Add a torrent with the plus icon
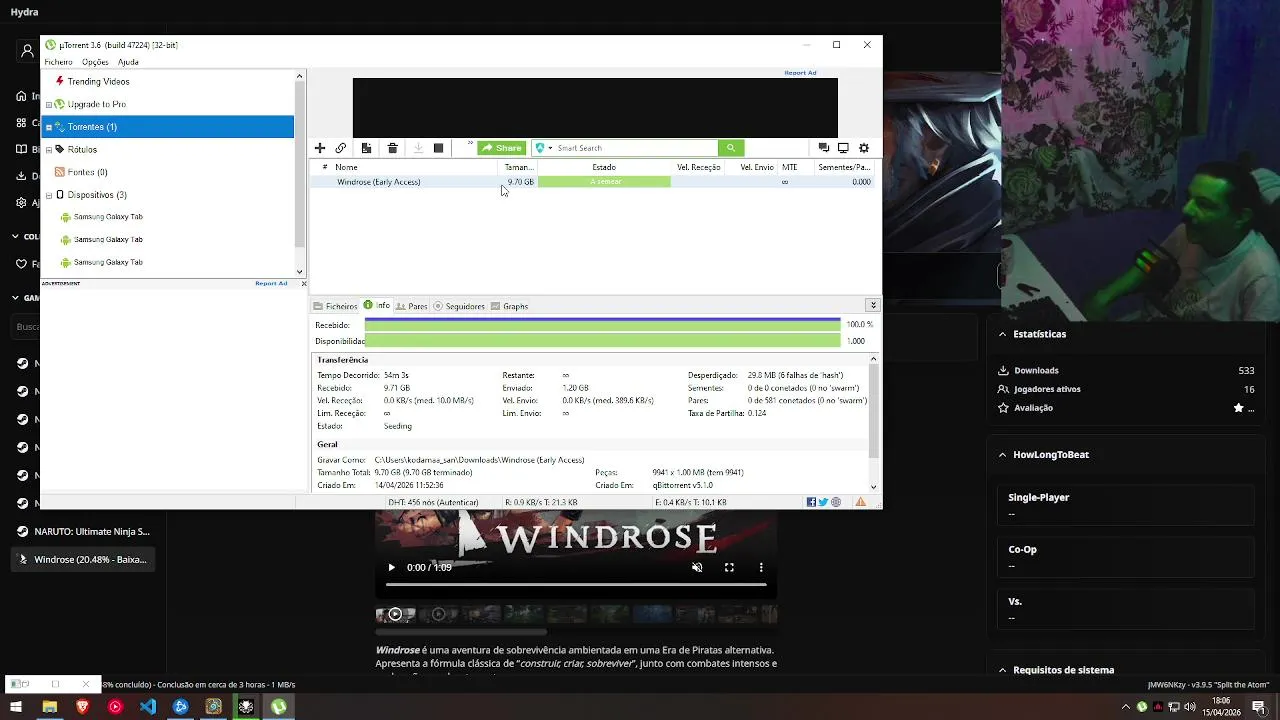Screen dimensions: 1280x720 320,148
